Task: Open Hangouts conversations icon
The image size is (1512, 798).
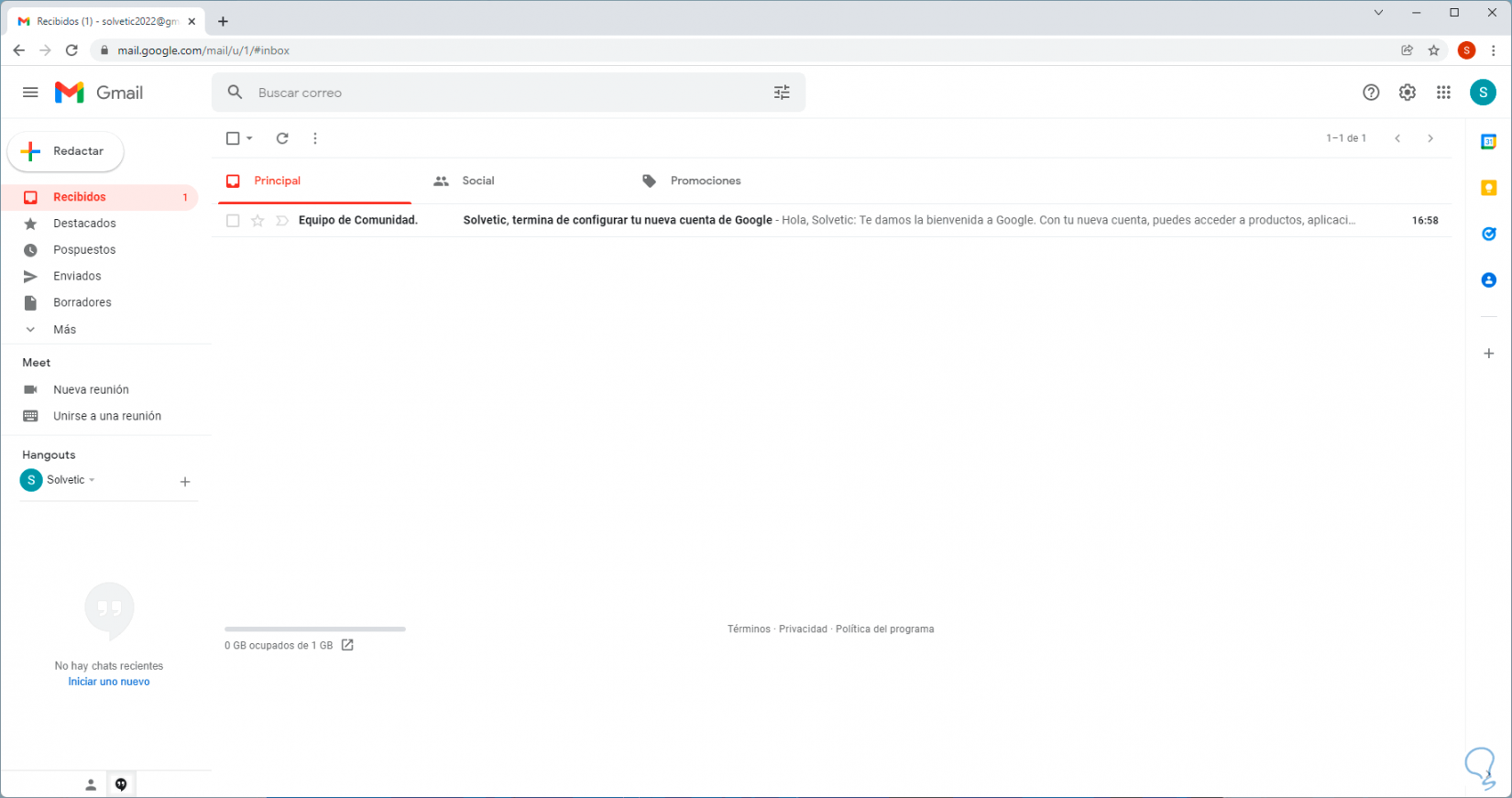Action: (121, 784)
